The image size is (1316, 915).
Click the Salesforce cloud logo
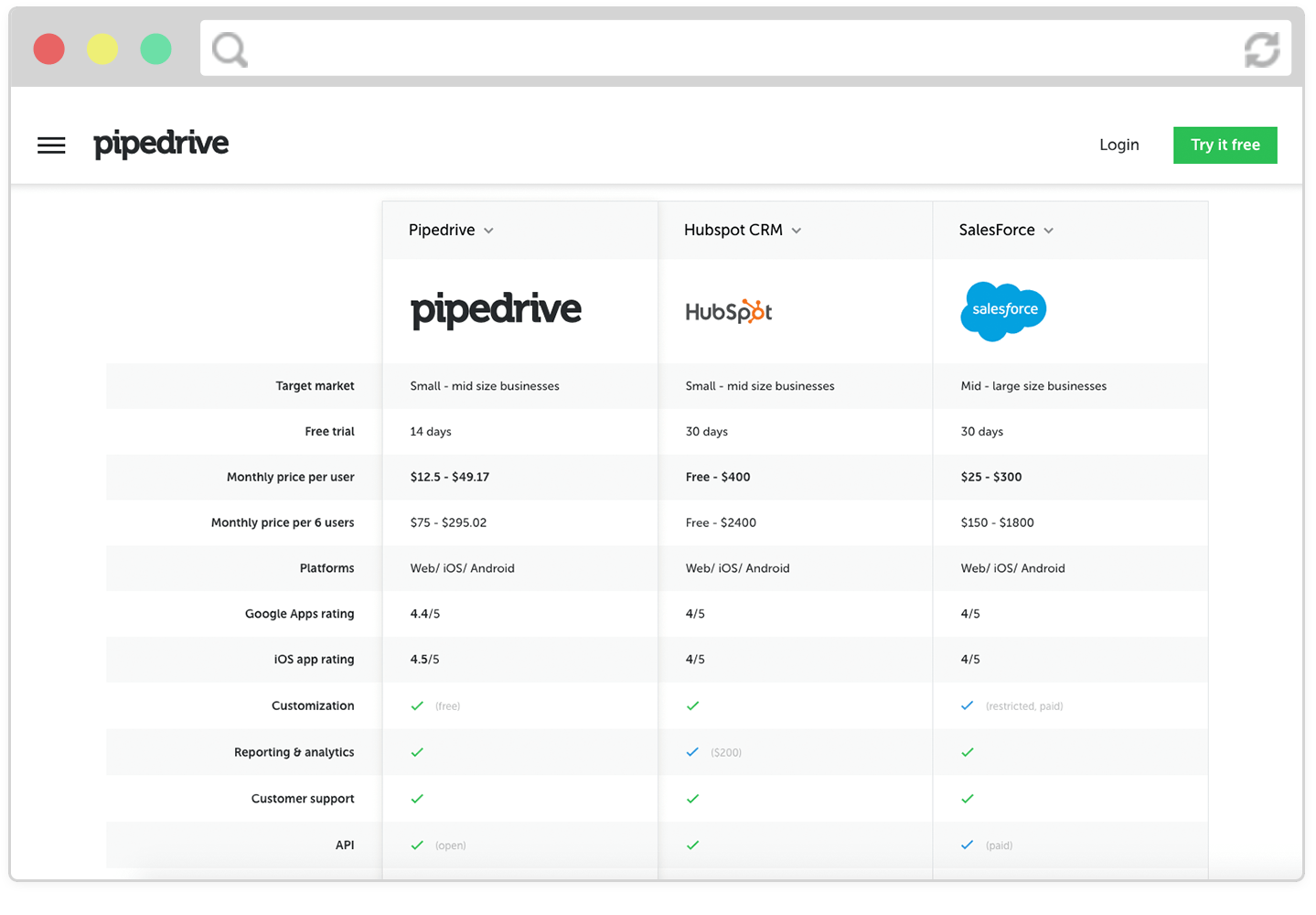(x=1003, y=311)
